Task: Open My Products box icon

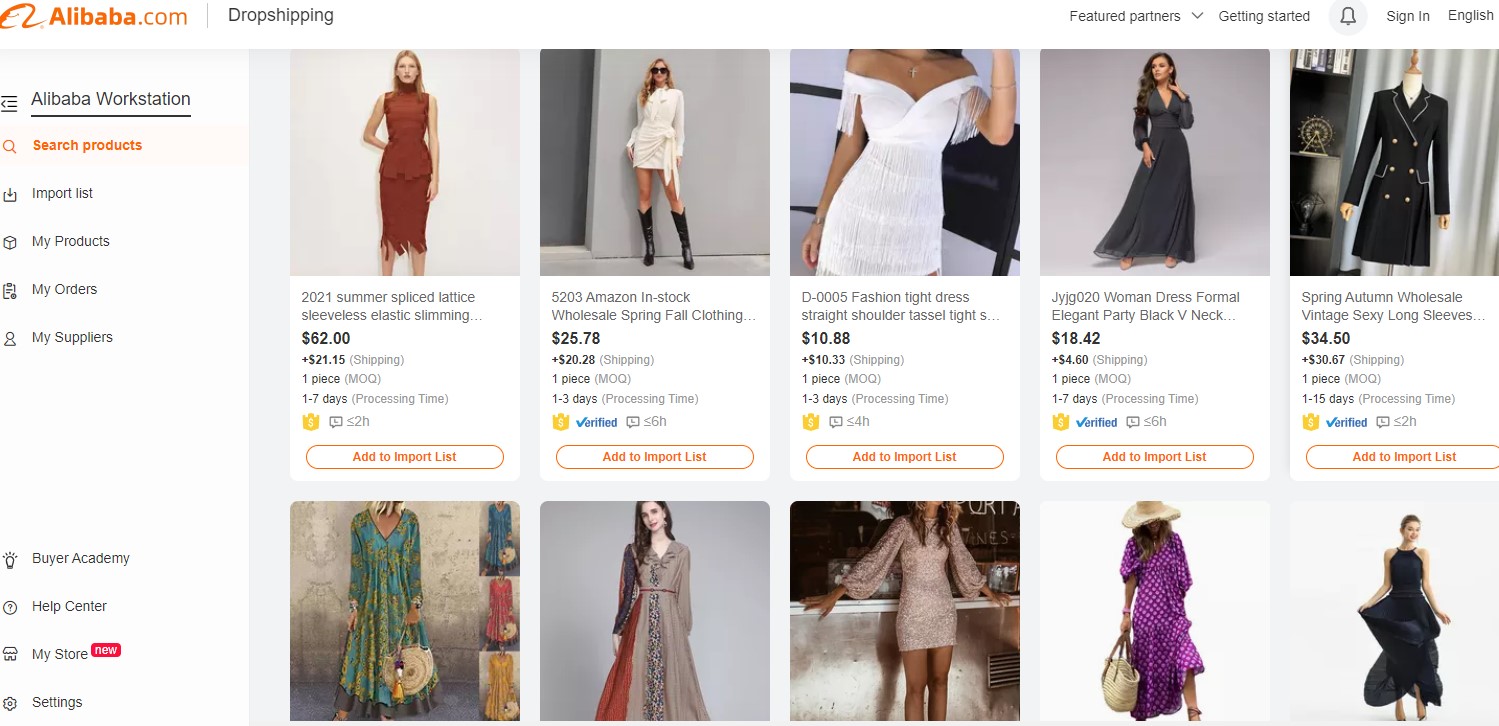Action: (x=10, y=241)
